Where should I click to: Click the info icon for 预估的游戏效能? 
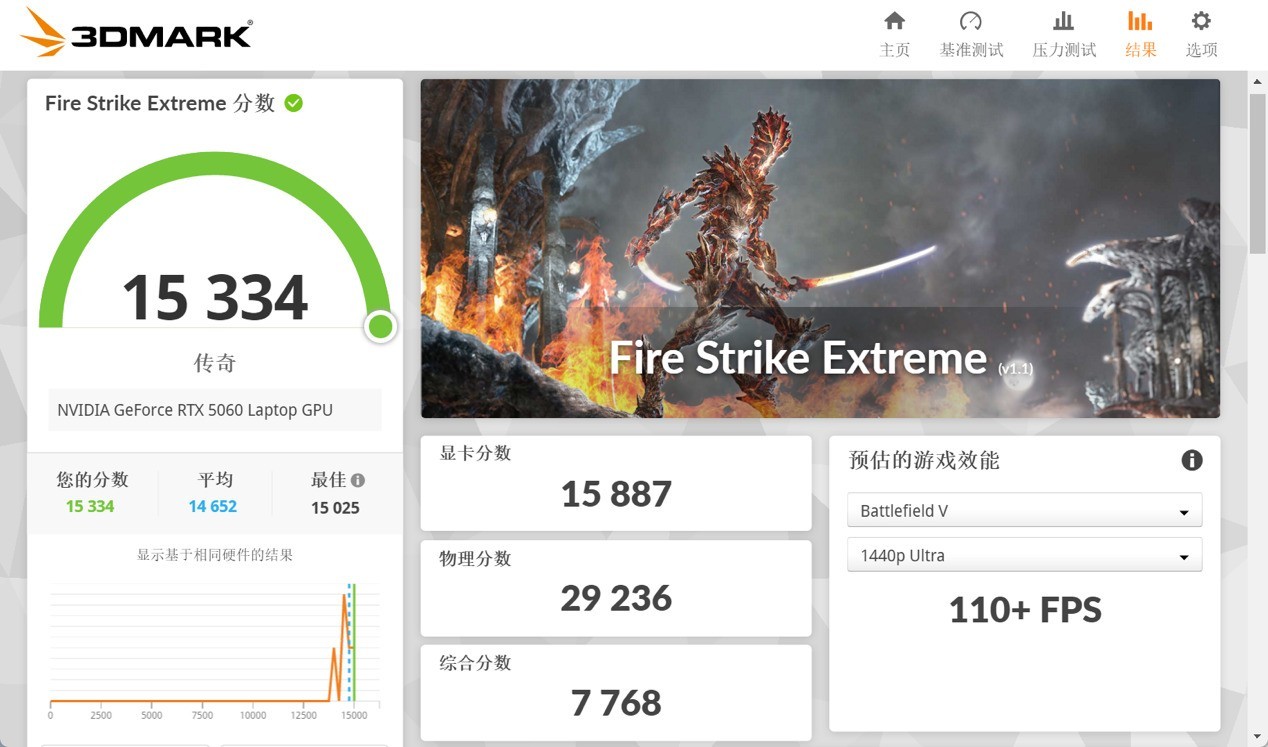(x=1191, y=460)
